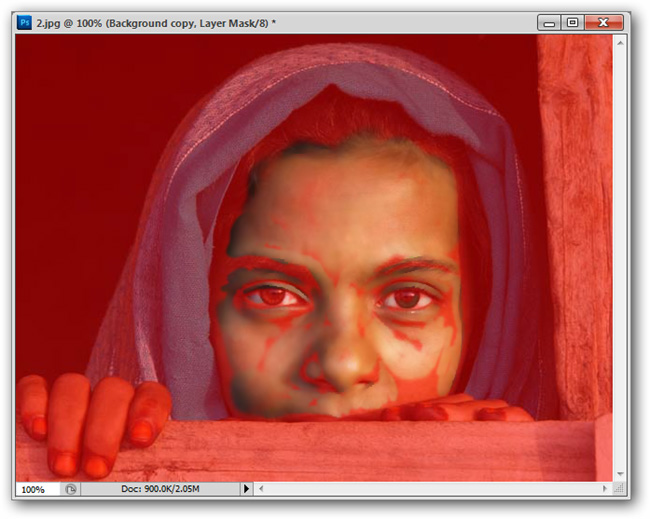Maximize the 2.jpg document window
The height and width of the screenshot is (519, 650).
coord(572,23)
